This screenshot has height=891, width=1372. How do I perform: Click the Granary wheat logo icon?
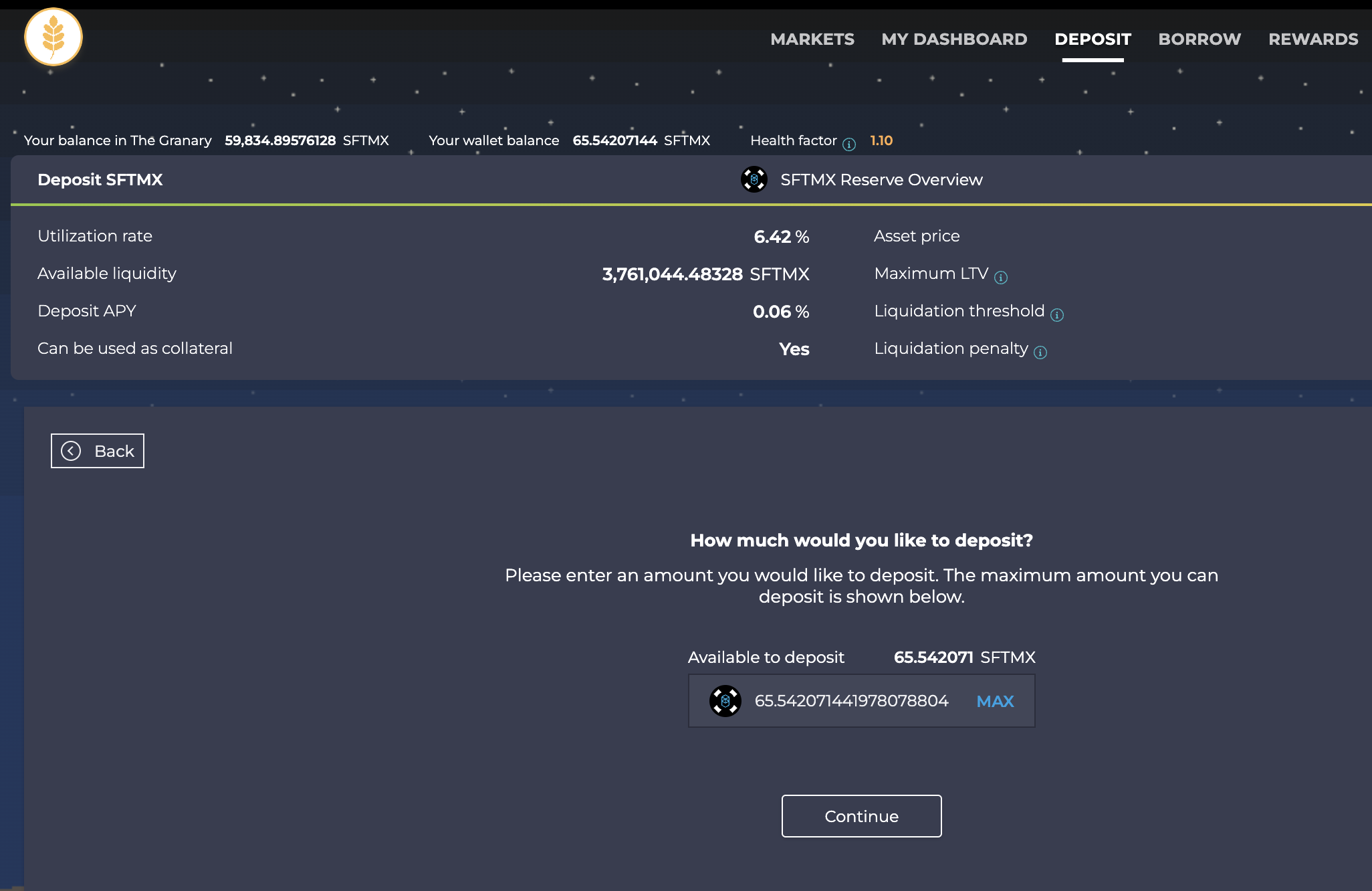[53, 37]
